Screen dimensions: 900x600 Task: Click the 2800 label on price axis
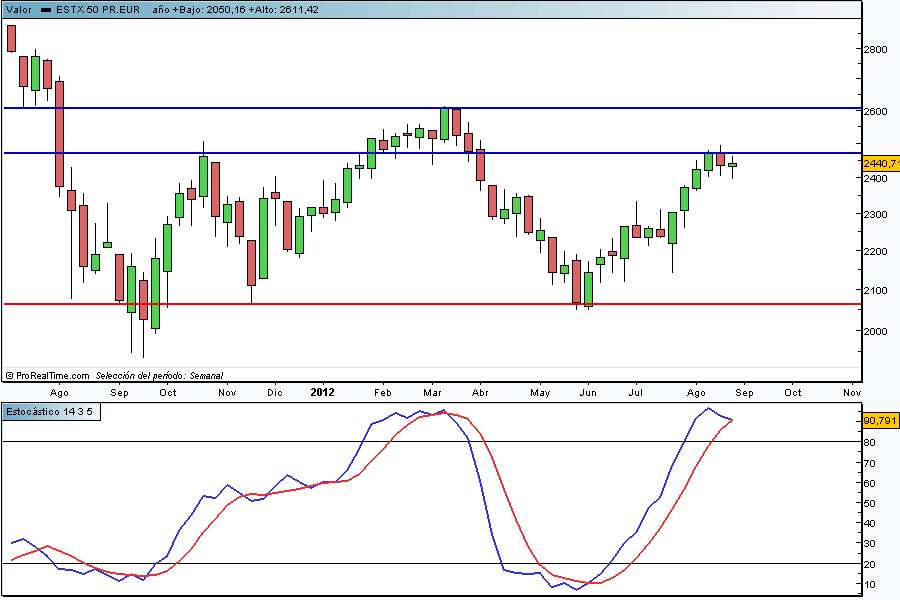pos(876,49)
